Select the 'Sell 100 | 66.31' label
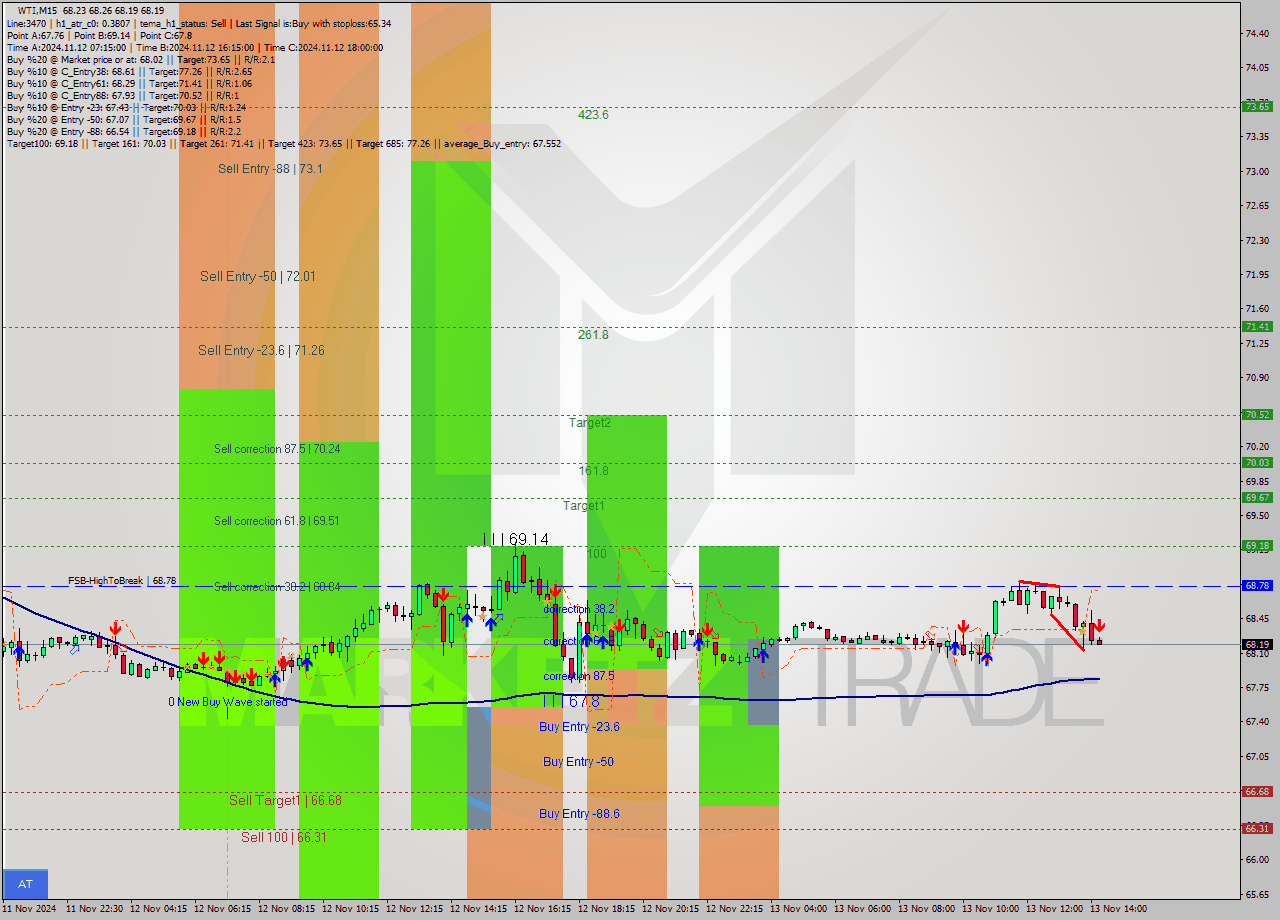This screenshot has width=1280, height=920. click(x=283, y=837)
